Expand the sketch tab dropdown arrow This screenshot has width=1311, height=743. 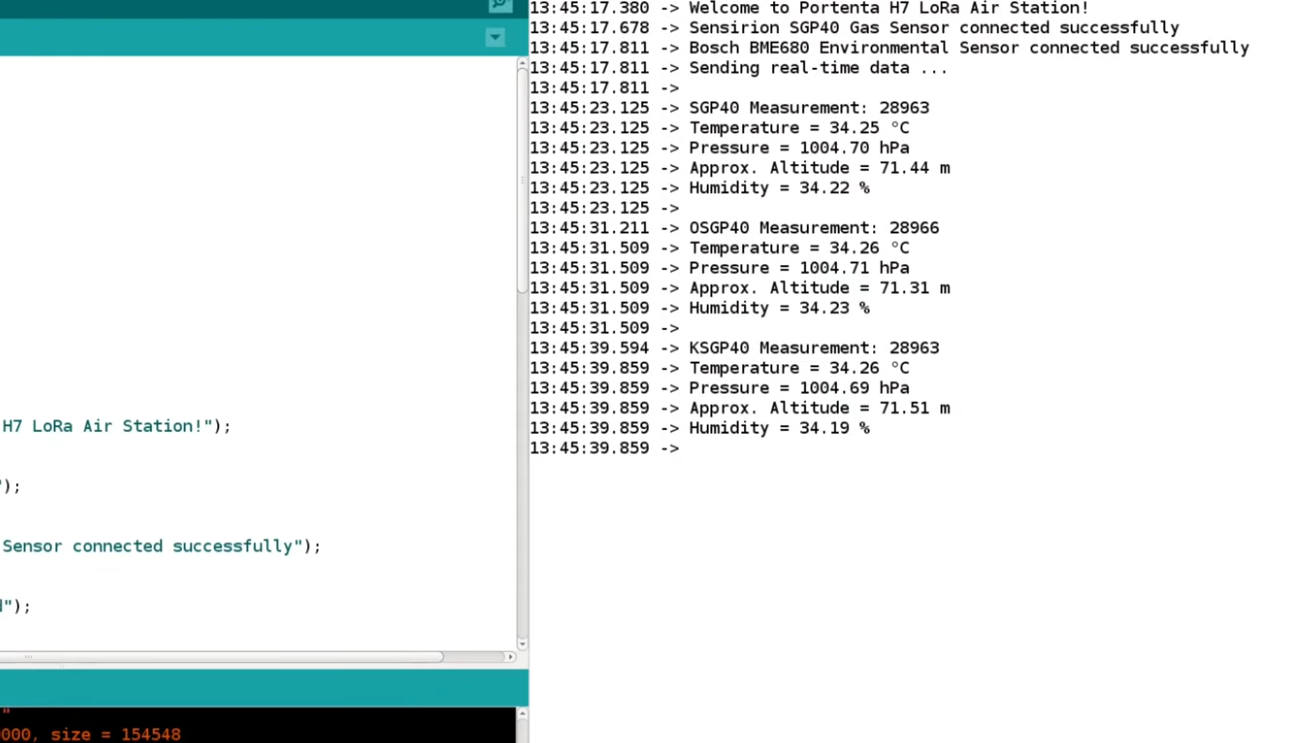click(495, 38)
